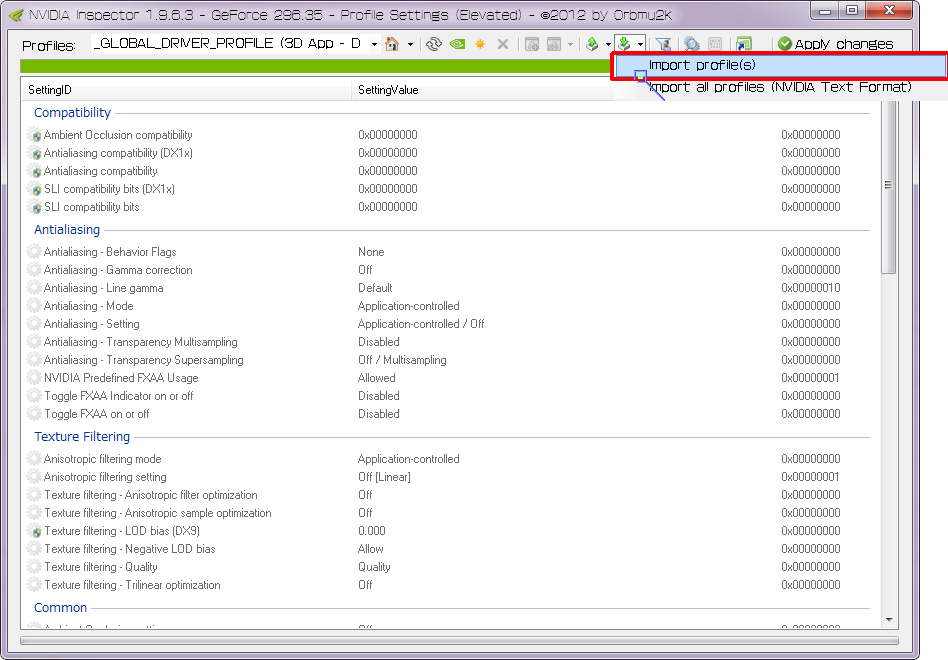This screenshot has height=660, width=948.
Task: Click the gear icon beside Antialiasing - Mode
Action: [34, 306]
